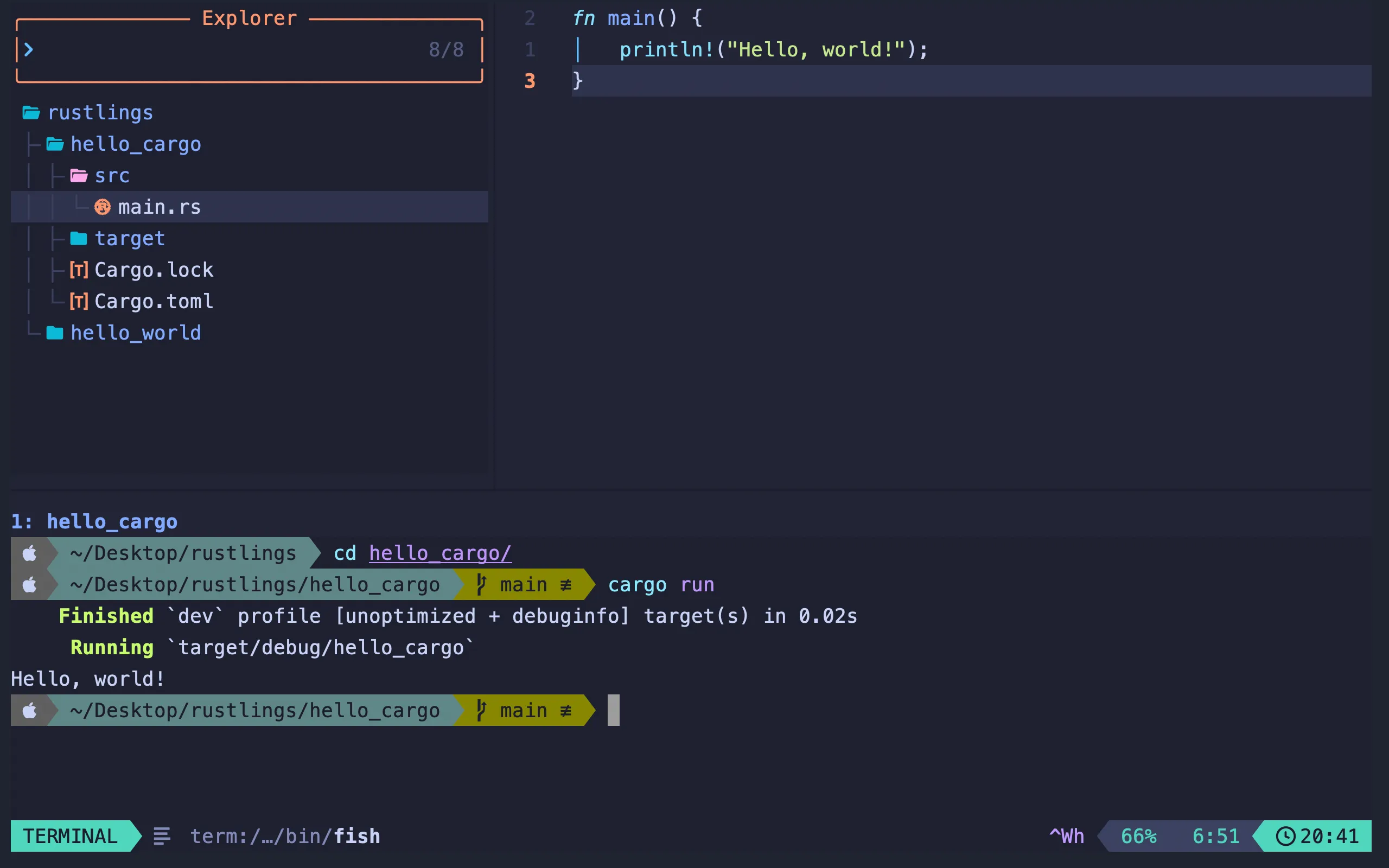Screen dimensions: 1389x868
Task: Select the "1: hello_cargo" tmux window label
Action: click(94, 521)
